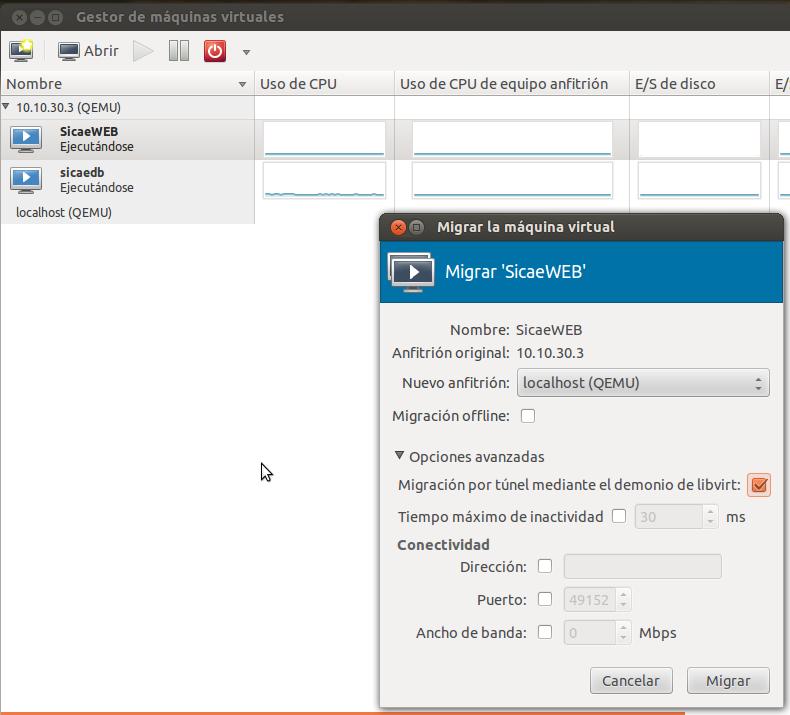Screen dimensions: 790x715
Task: Click the new virtual machine icon
Action: click(21, 50)
